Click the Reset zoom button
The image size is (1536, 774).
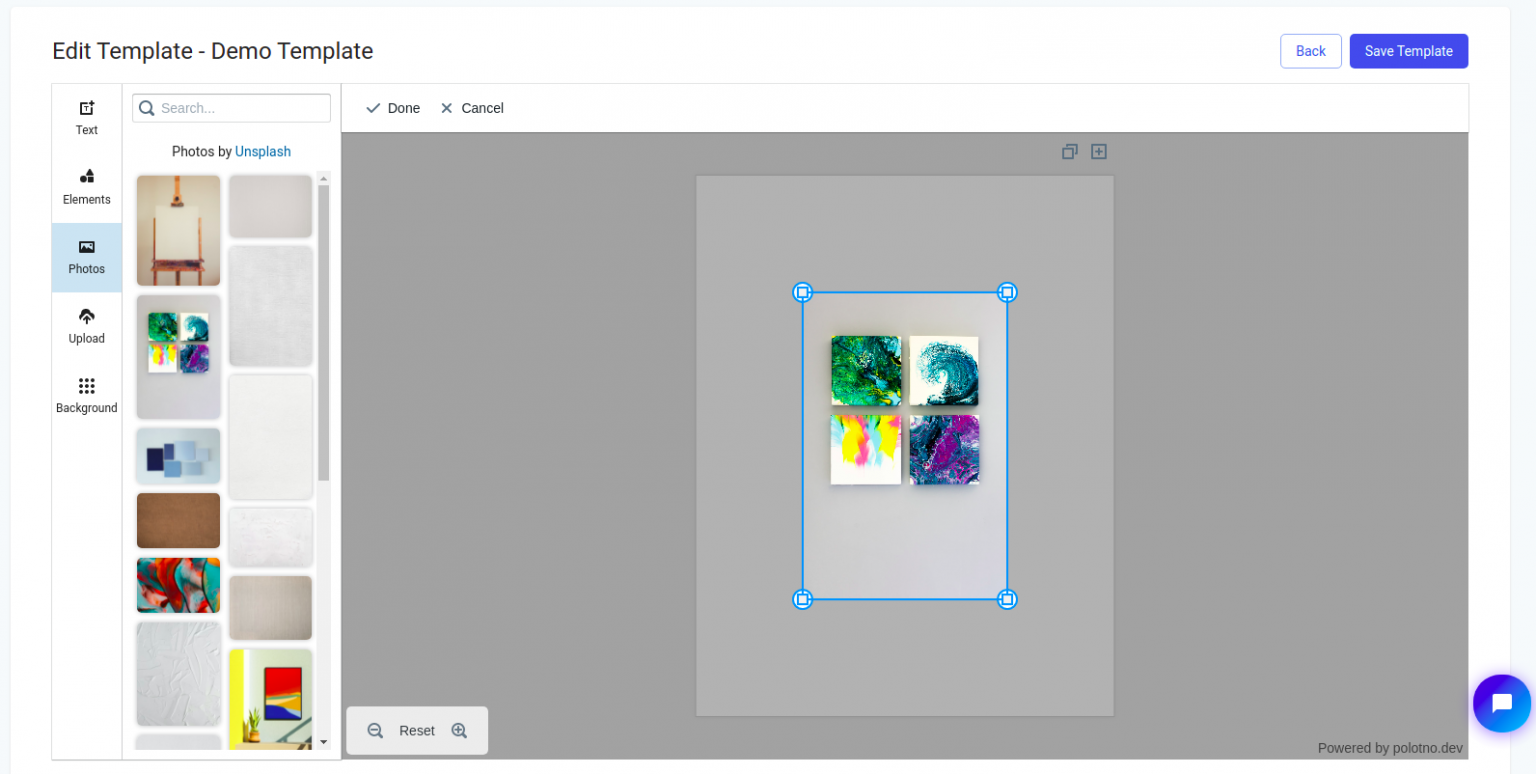(x=417, y=731)
